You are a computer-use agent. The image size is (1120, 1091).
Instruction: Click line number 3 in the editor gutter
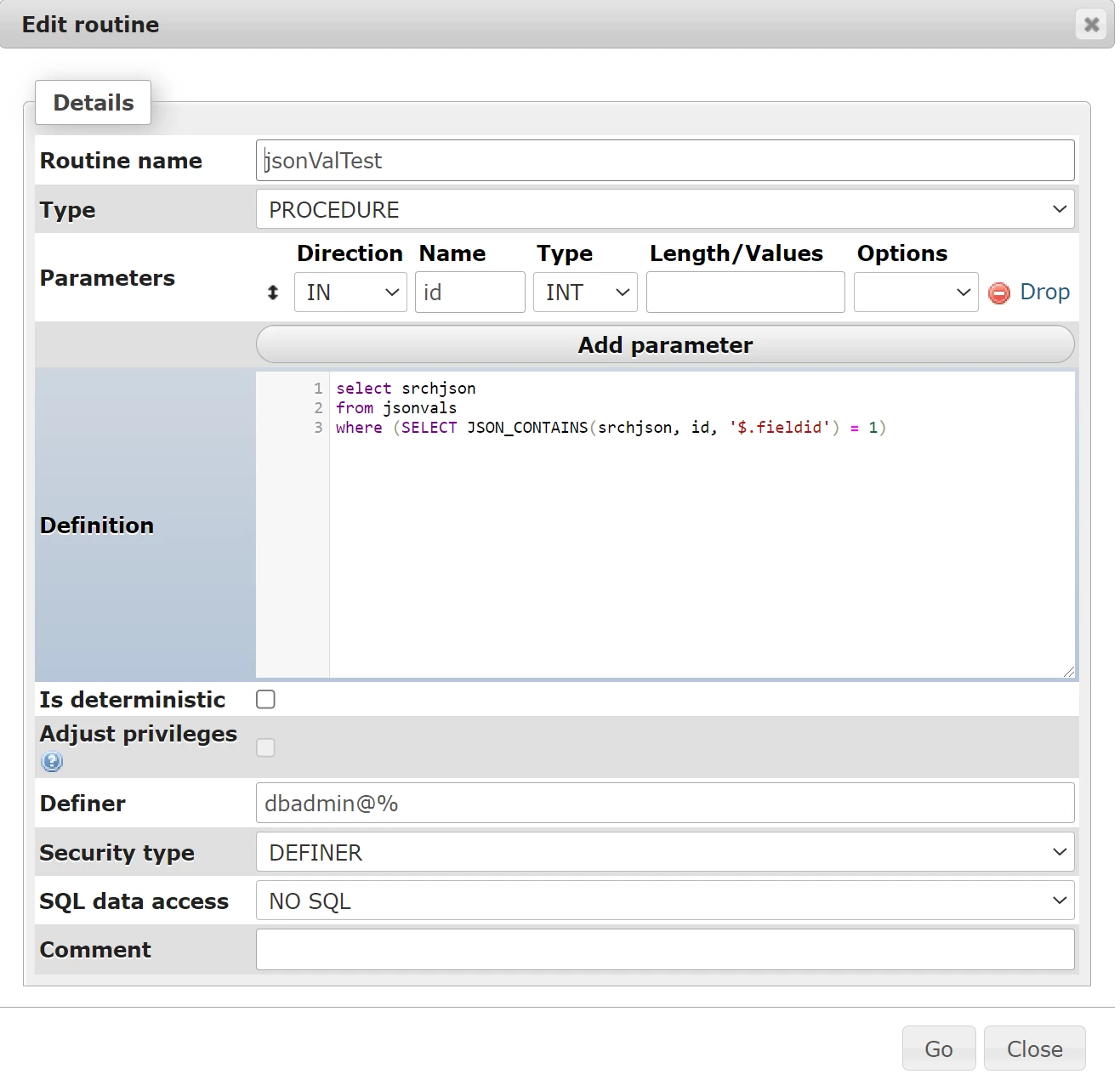coord(319,428)
